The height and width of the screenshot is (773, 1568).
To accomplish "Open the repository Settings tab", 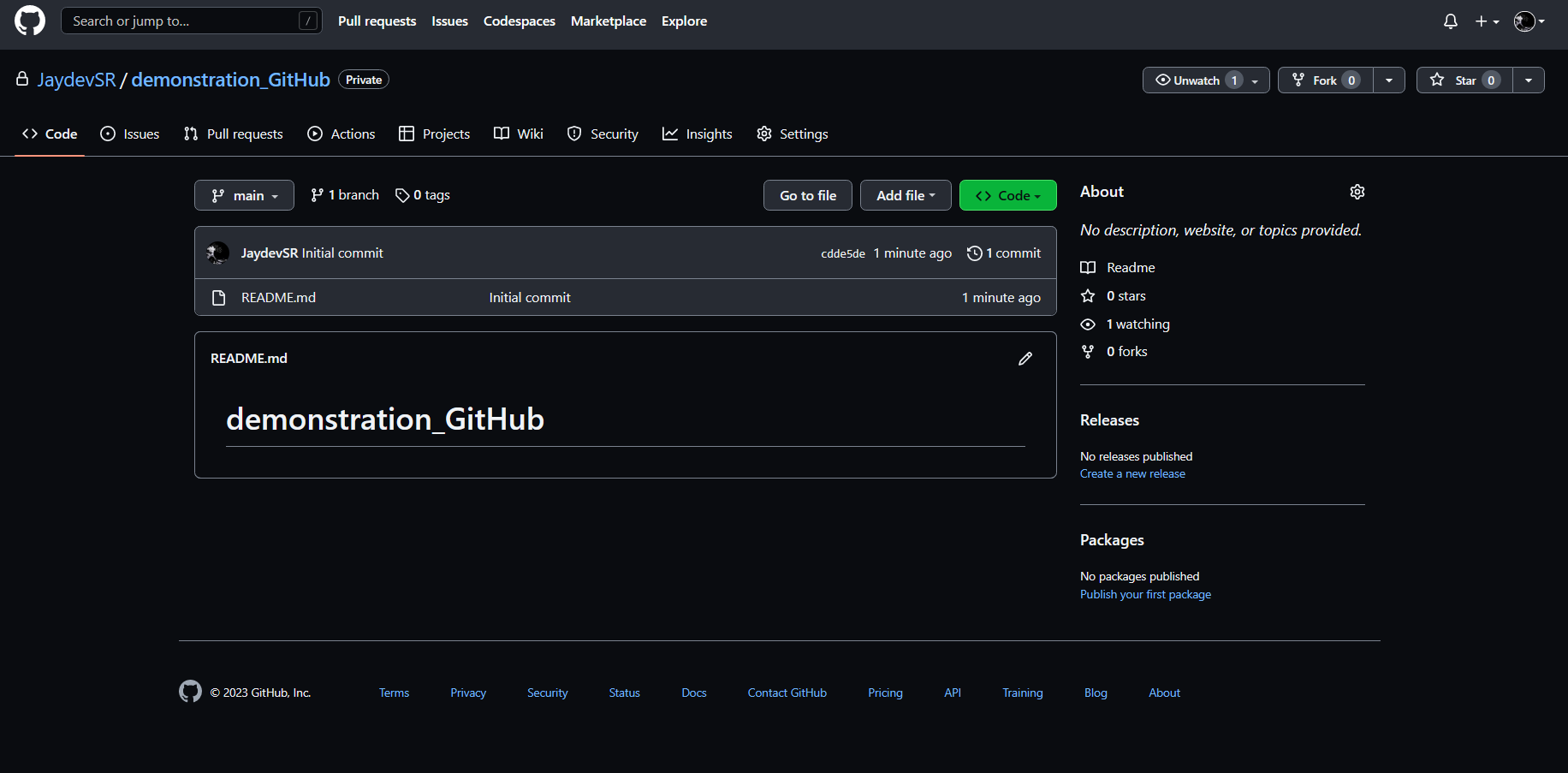I will click(x=793, y=134).
